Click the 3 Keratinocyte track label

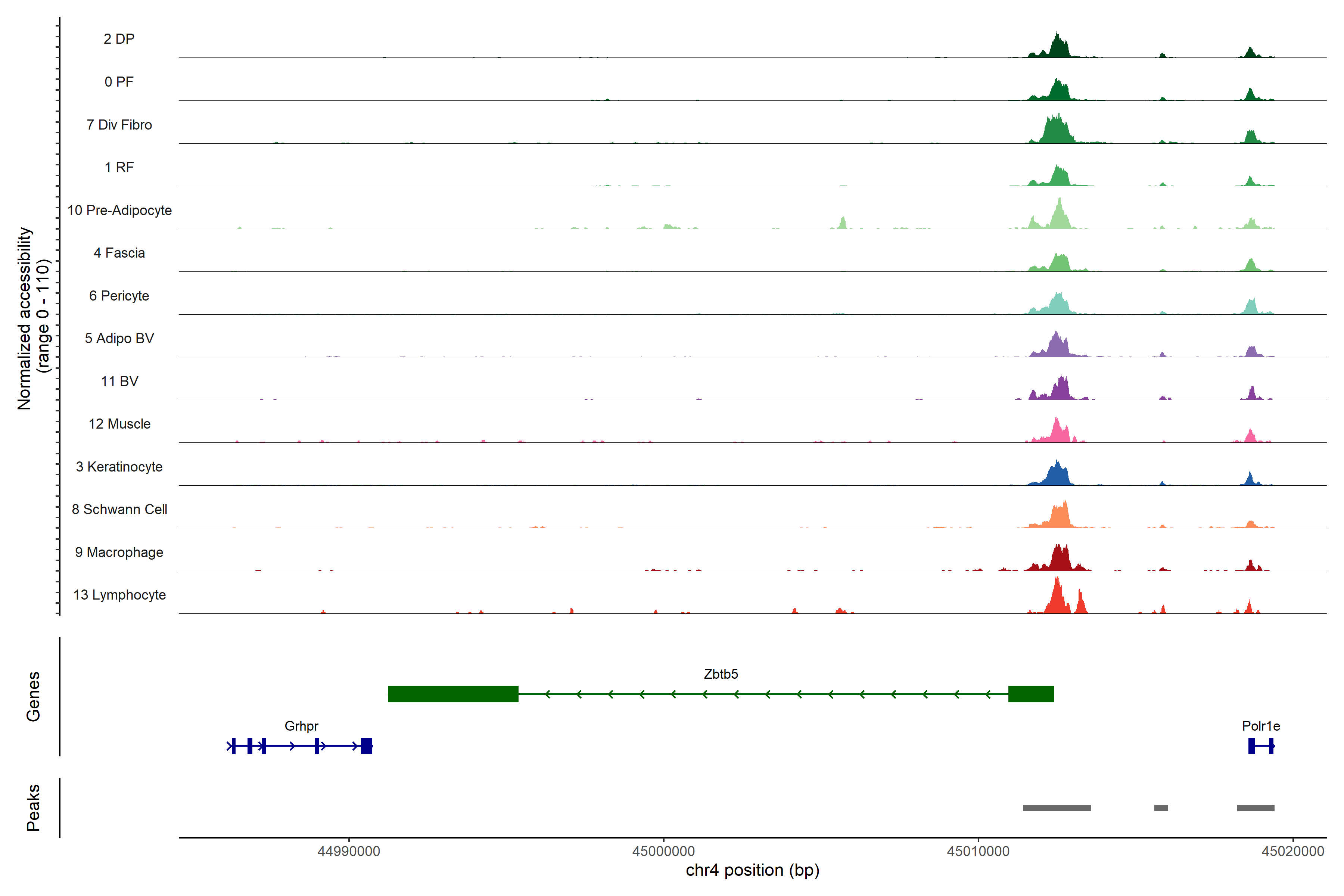pyautogui.click(x=119, y=467)
